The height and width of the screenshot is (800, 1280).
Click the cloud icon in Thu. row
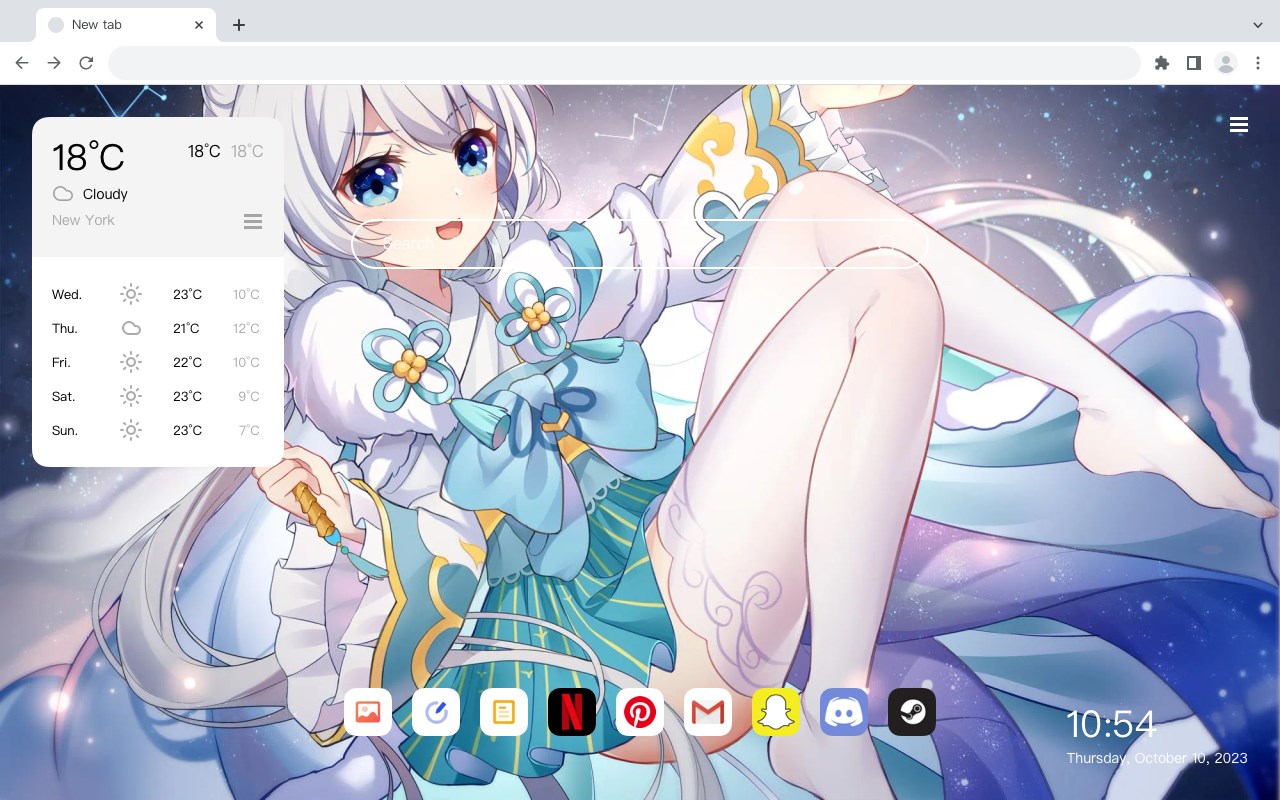point(131,328)
